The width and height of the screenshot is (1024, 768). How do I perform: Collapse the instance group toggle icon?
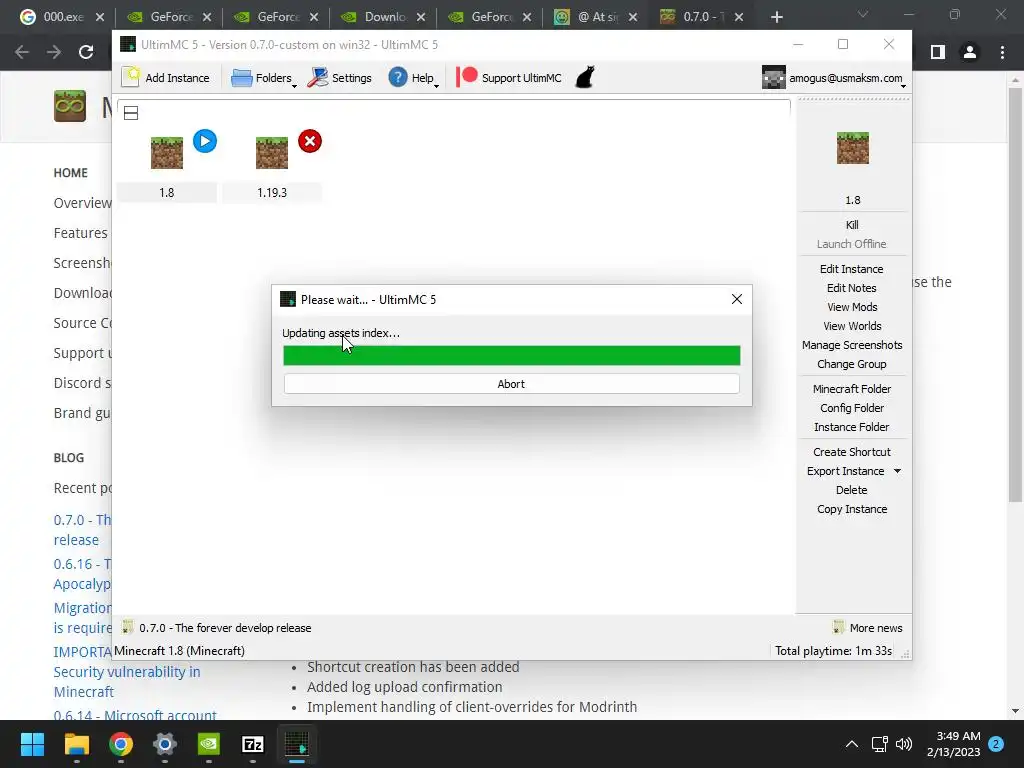[x=131, y=113]
